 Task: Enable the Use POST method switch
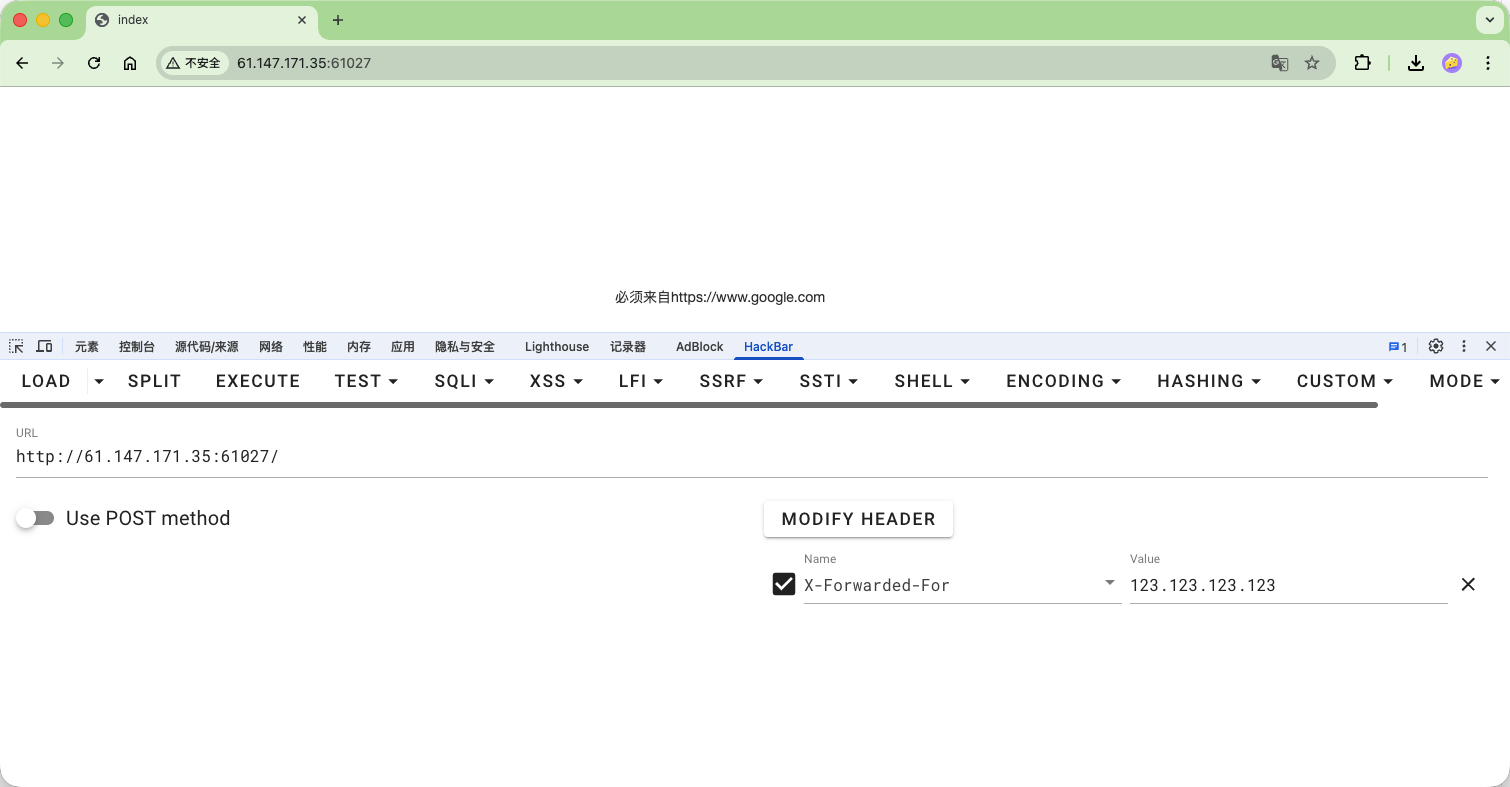click(x=36, y=518)
